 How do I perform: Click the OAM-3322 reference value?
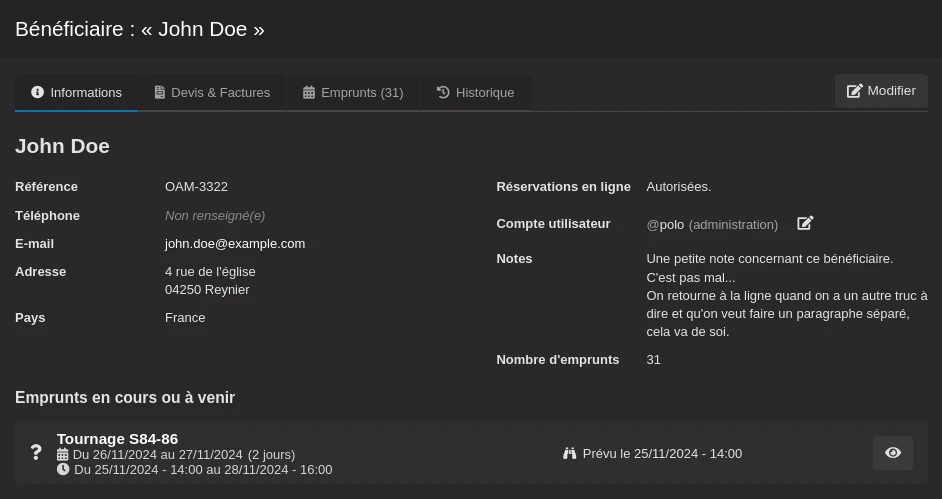196,187
